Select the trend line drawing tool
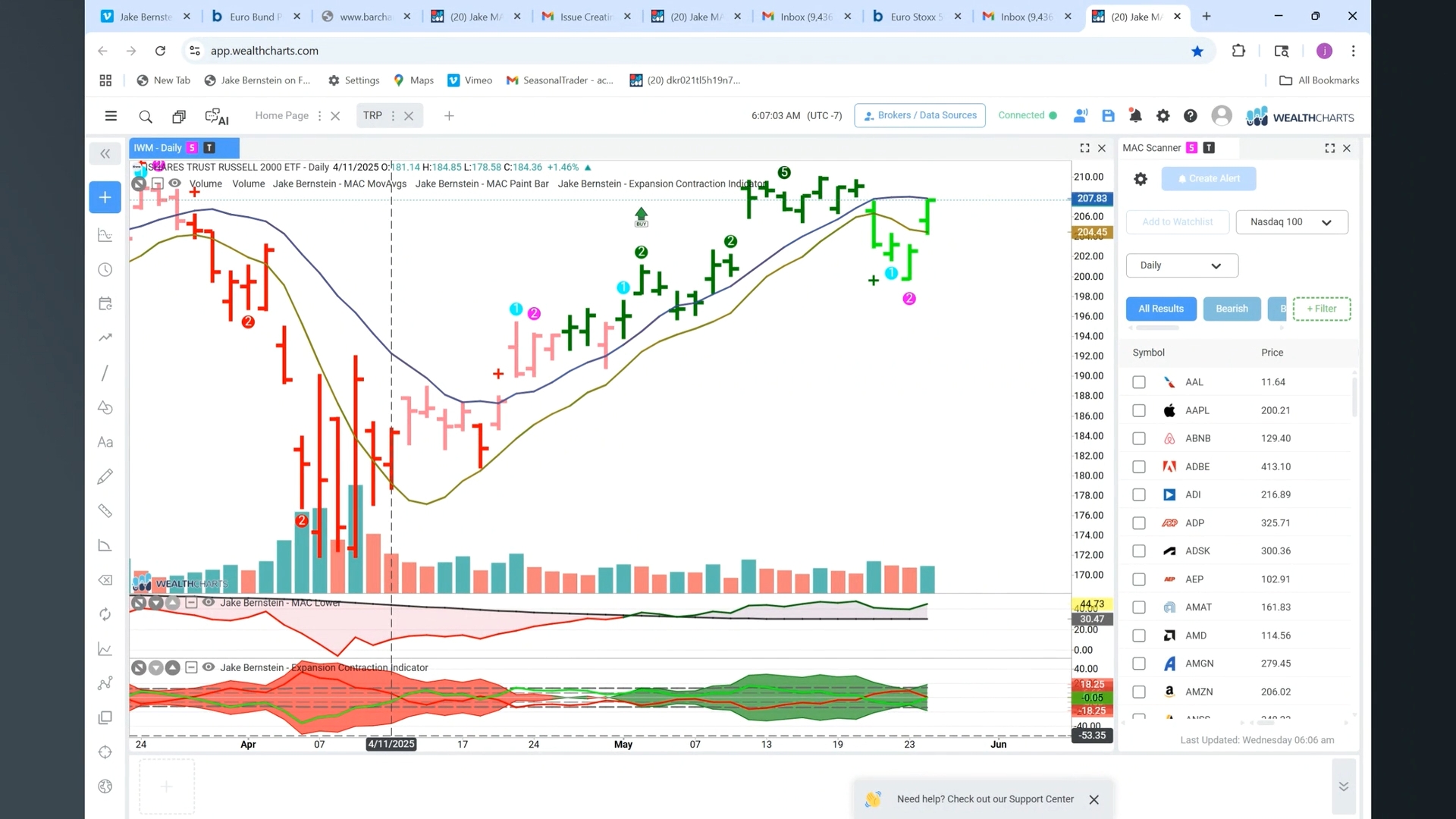The image size is (1456, 819). click(105, 373)
